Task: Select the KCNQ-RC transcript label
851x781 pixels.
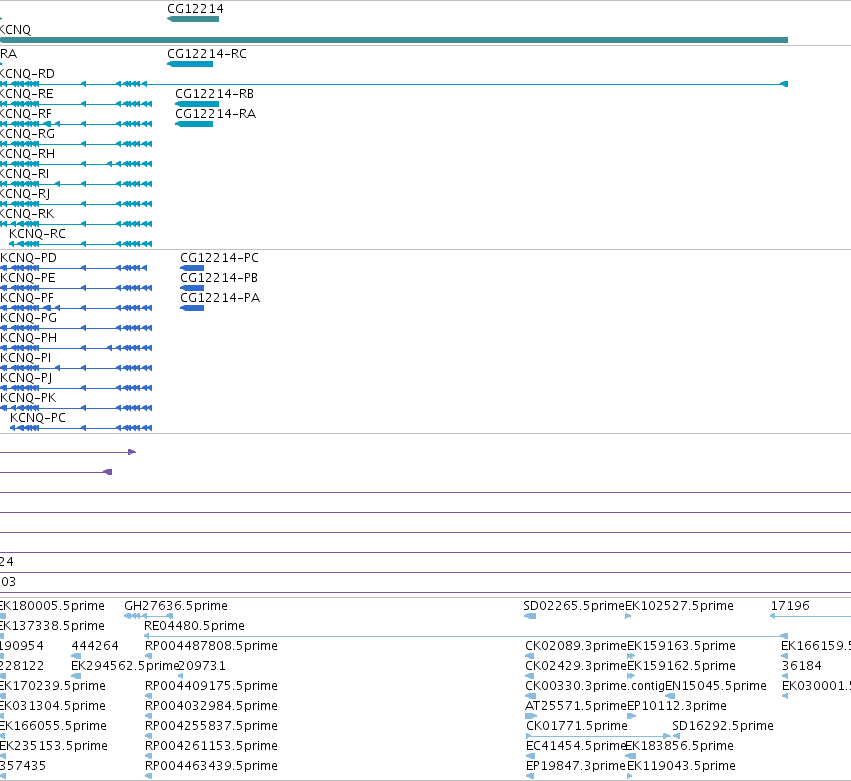Action: [37, 234]
